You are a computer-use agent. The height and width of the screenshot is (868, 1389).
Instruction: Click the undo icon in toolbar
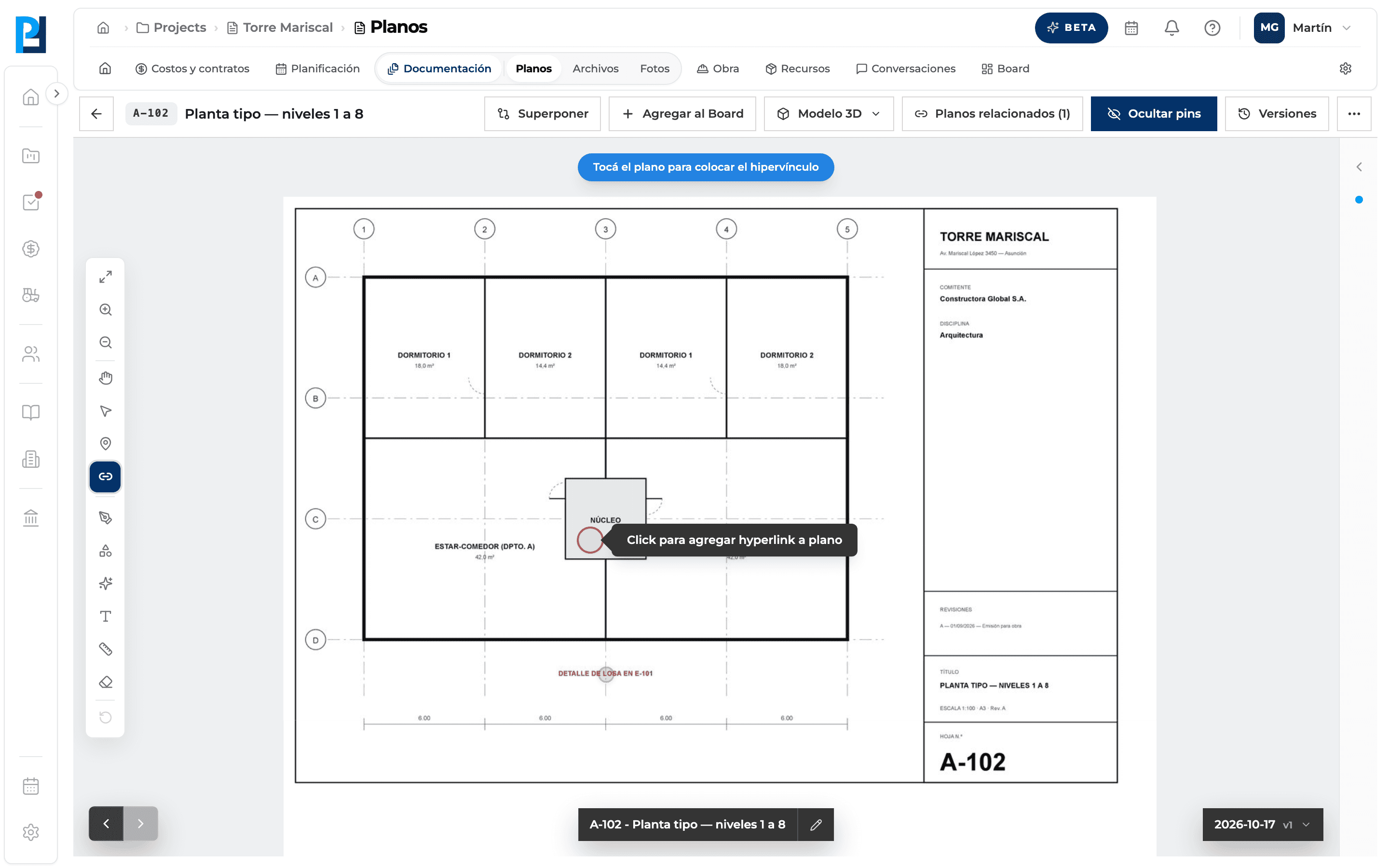(x=105, y=718)
